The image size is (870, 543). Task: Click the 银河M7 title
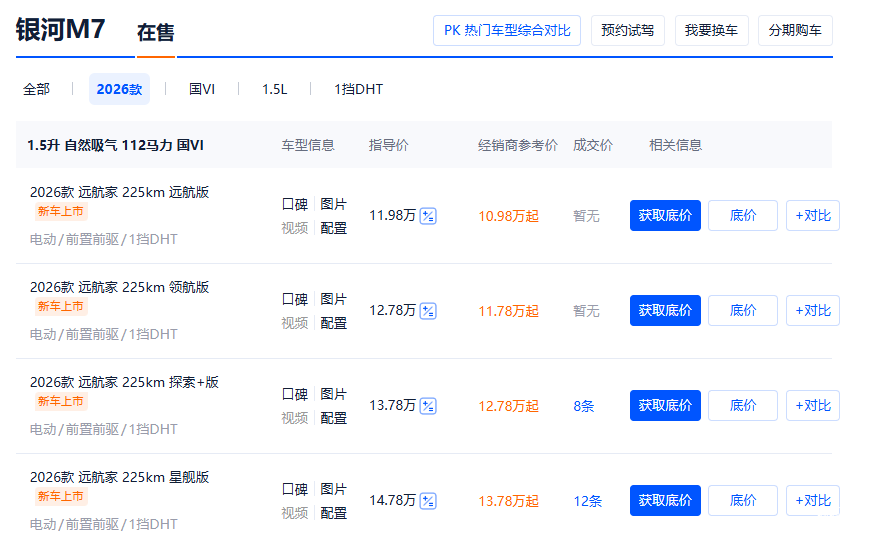(60, 29)
